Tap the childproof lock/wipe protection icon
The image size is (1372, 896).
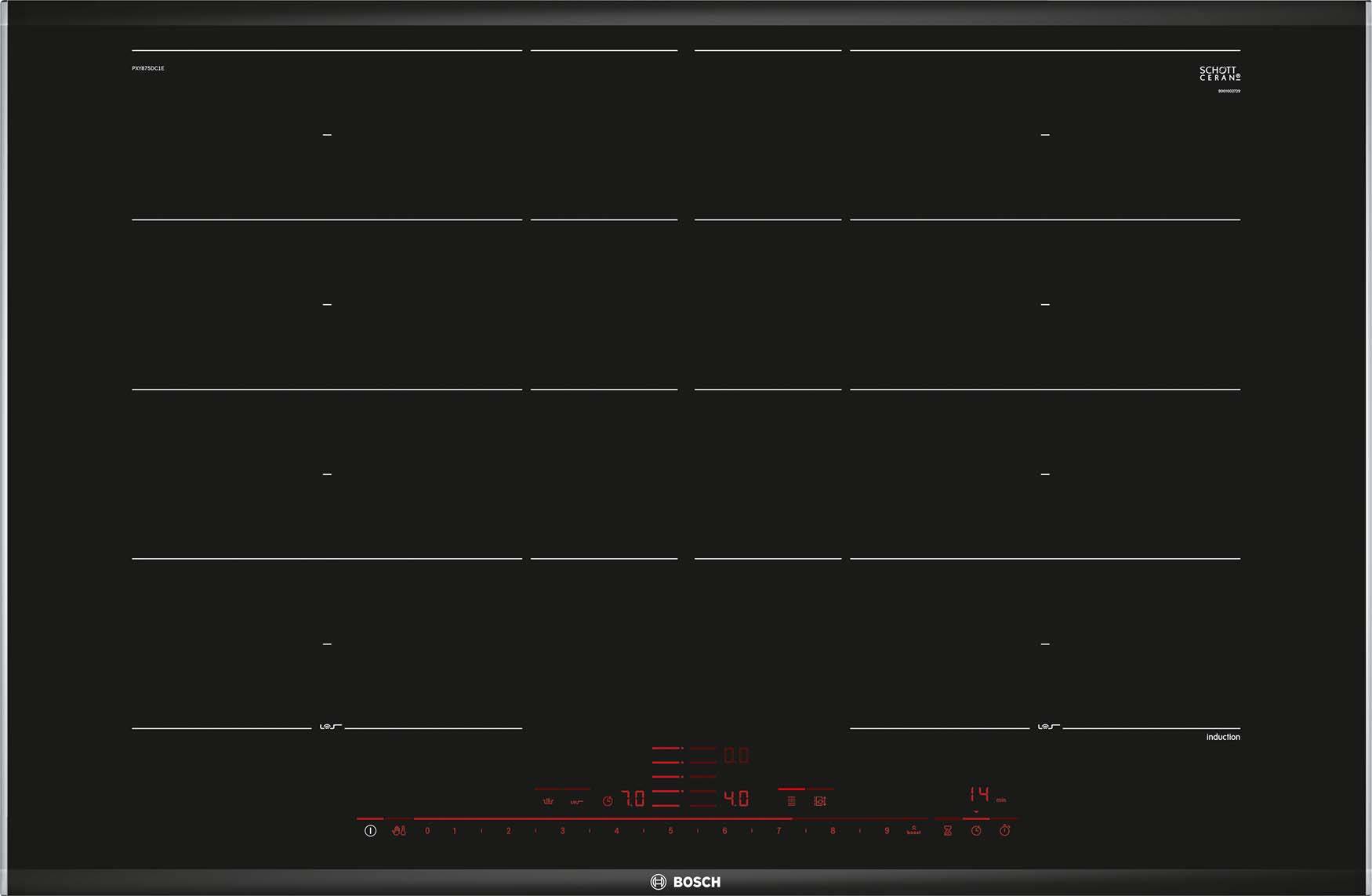(399, 830)
